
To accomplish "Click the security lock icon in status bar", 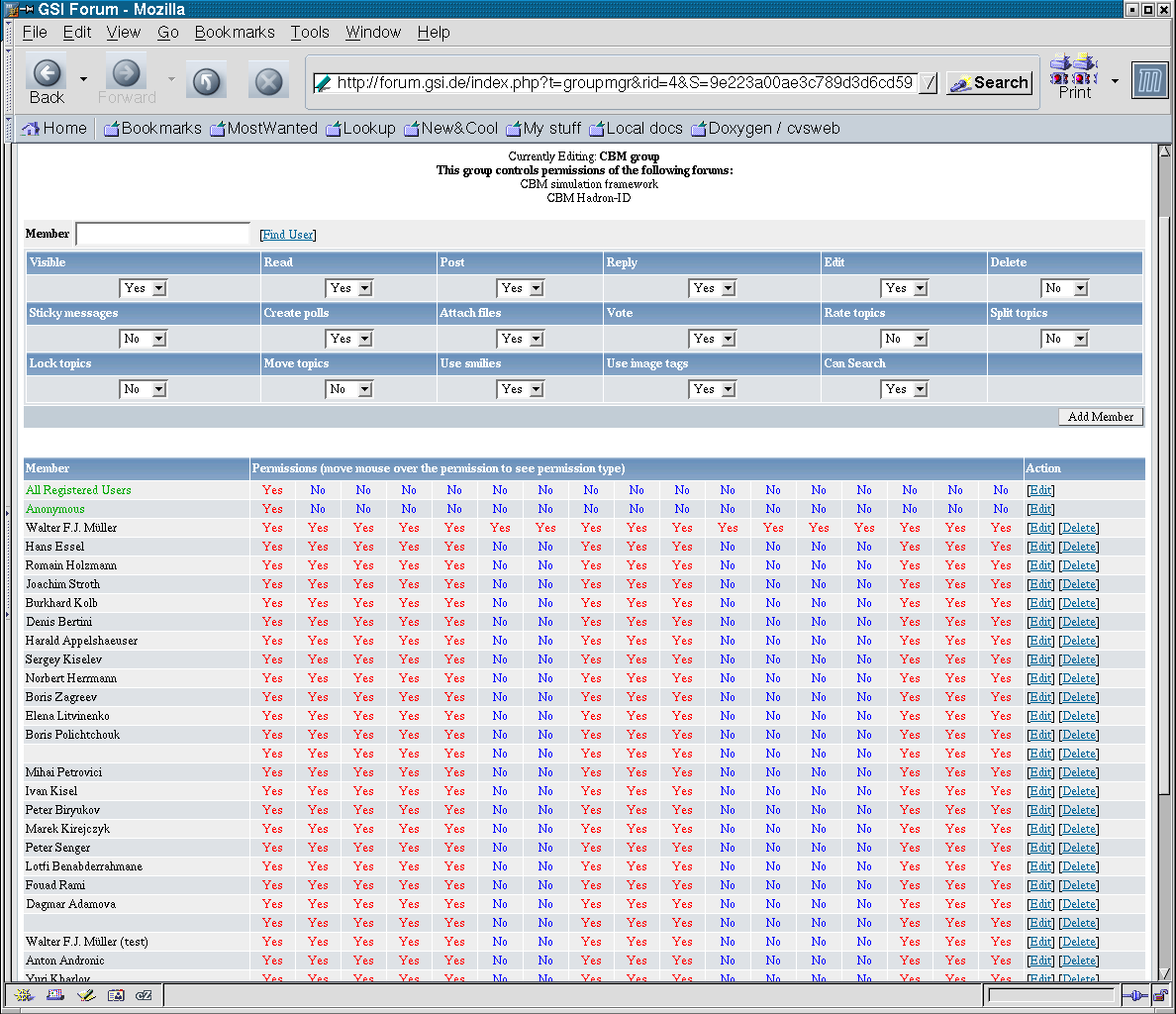I will tap(1159, 995).
